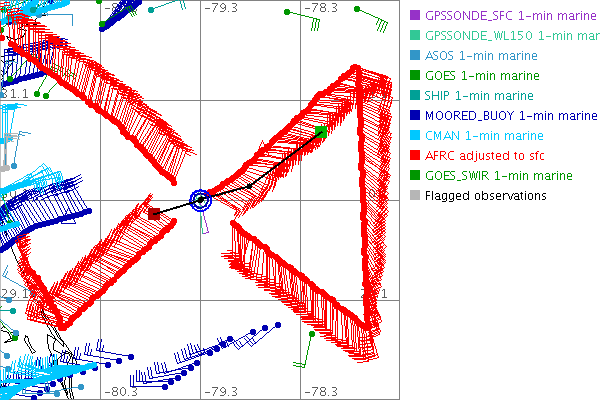
Task: Click the cyan CMAN legend swatch
Action: coord(416,136)
